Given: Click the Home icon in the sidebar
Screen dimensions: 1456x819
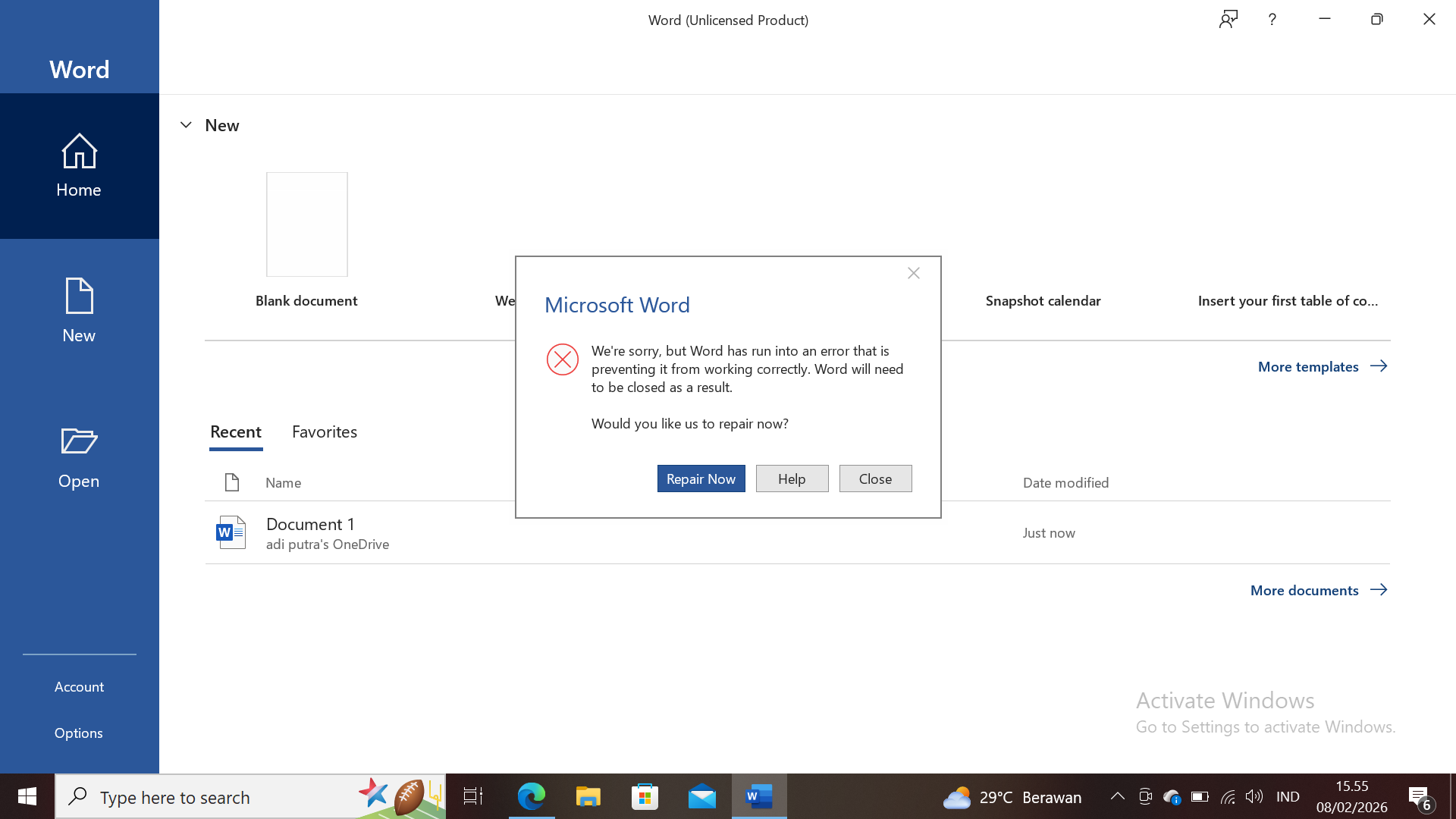Looking at the screenshot, I should 79,151.
